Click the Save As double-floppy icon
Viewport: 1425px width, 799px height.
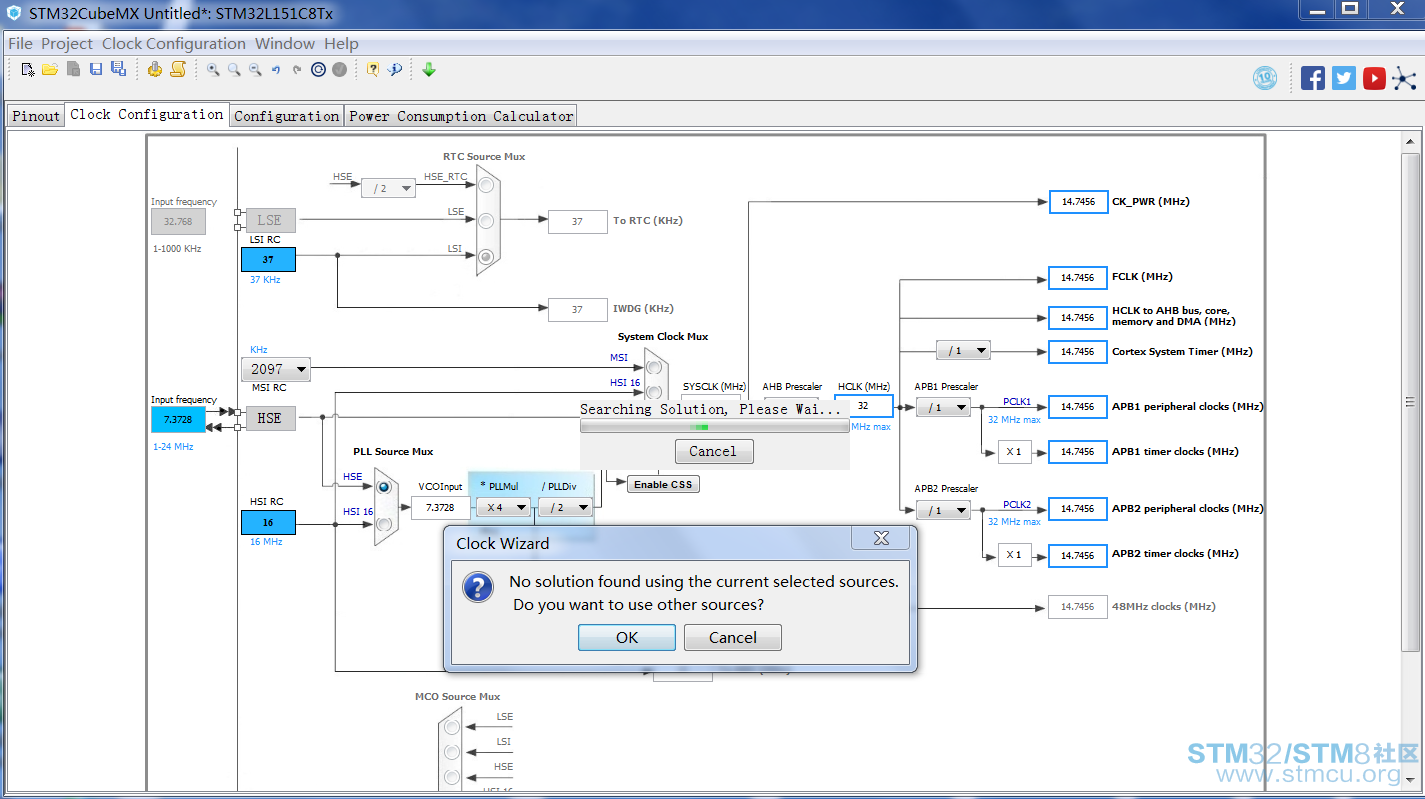pos(118,69)
